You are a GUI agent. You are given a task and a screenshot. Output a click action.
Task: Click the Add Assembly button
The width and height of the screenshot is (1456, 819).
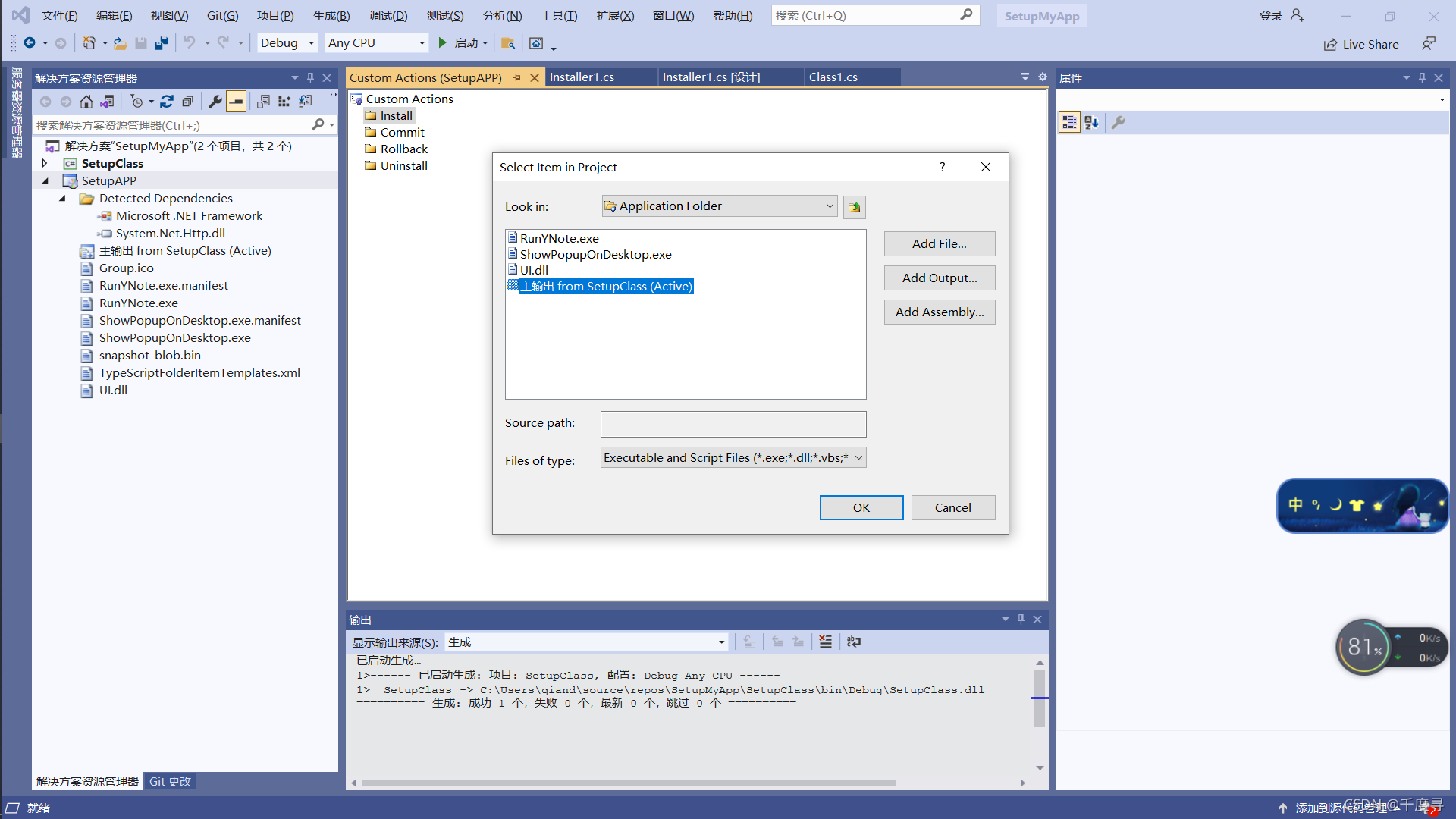click(938, 312)
